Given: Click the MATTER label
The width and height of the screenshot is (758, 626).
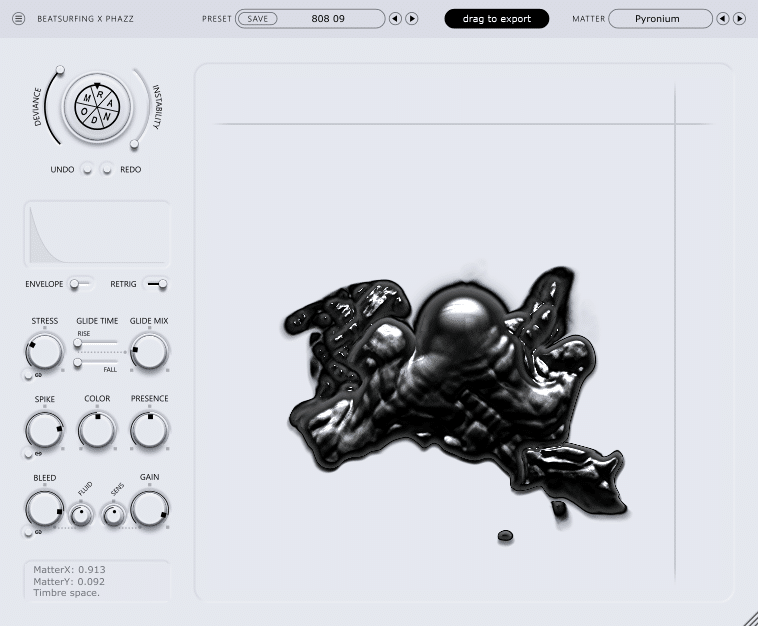Looking at the screenshot, I should 588,19.
